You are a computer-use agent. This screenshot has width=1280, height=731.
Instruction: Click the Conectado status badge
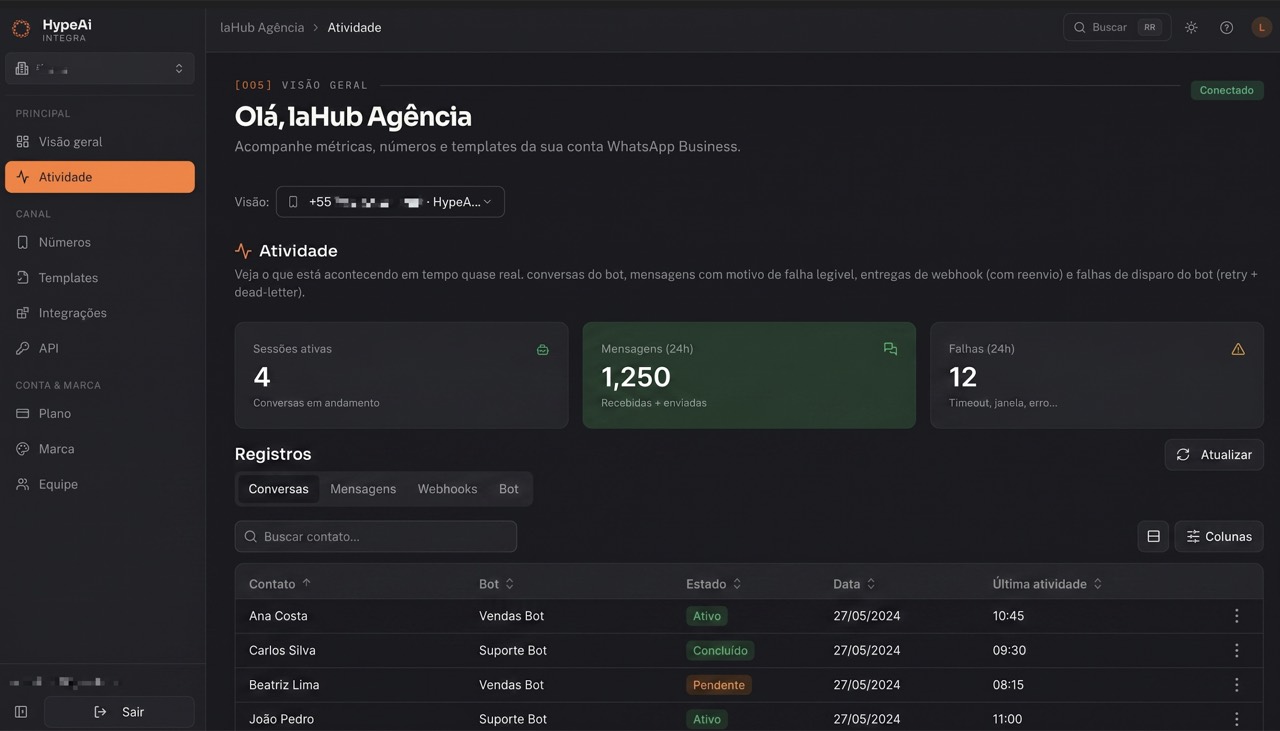pos(1227,90)
